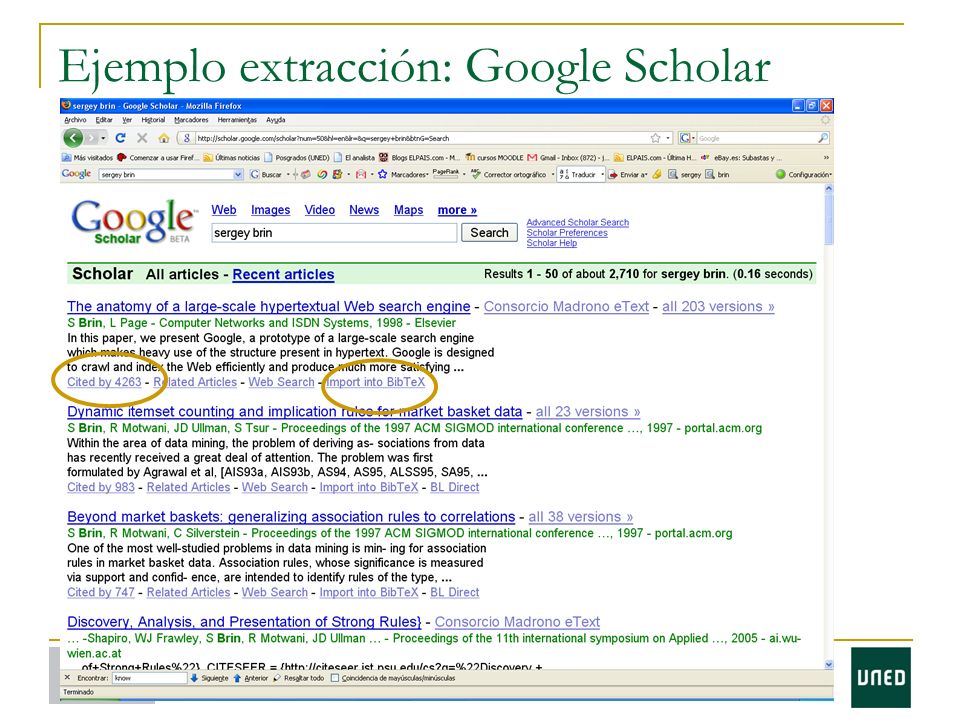Click Enviar a in the Google Toolbar
960x720 pixels.
(628, 174)
